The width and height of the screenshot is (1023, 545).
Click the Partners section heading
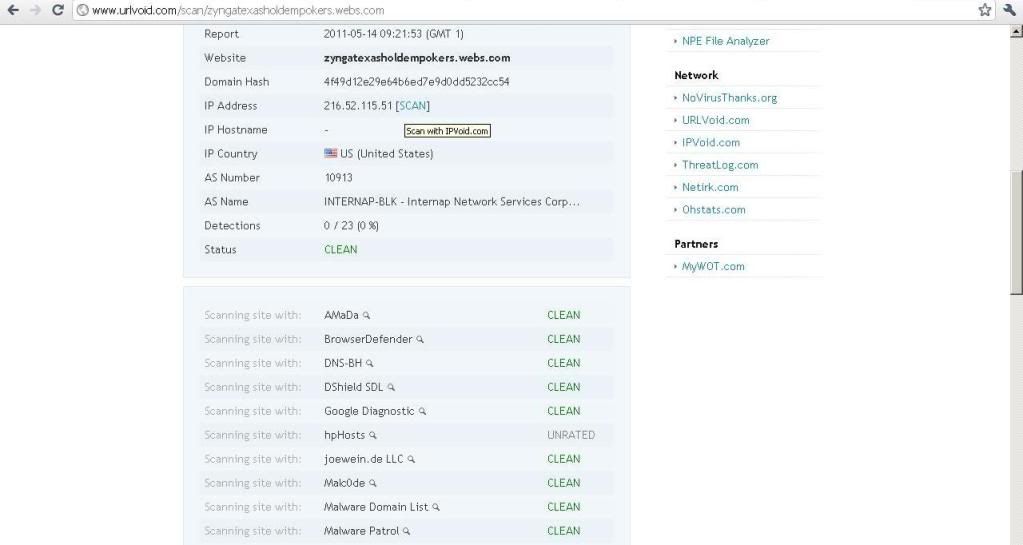pyautogui.click(x=696, y=244)
